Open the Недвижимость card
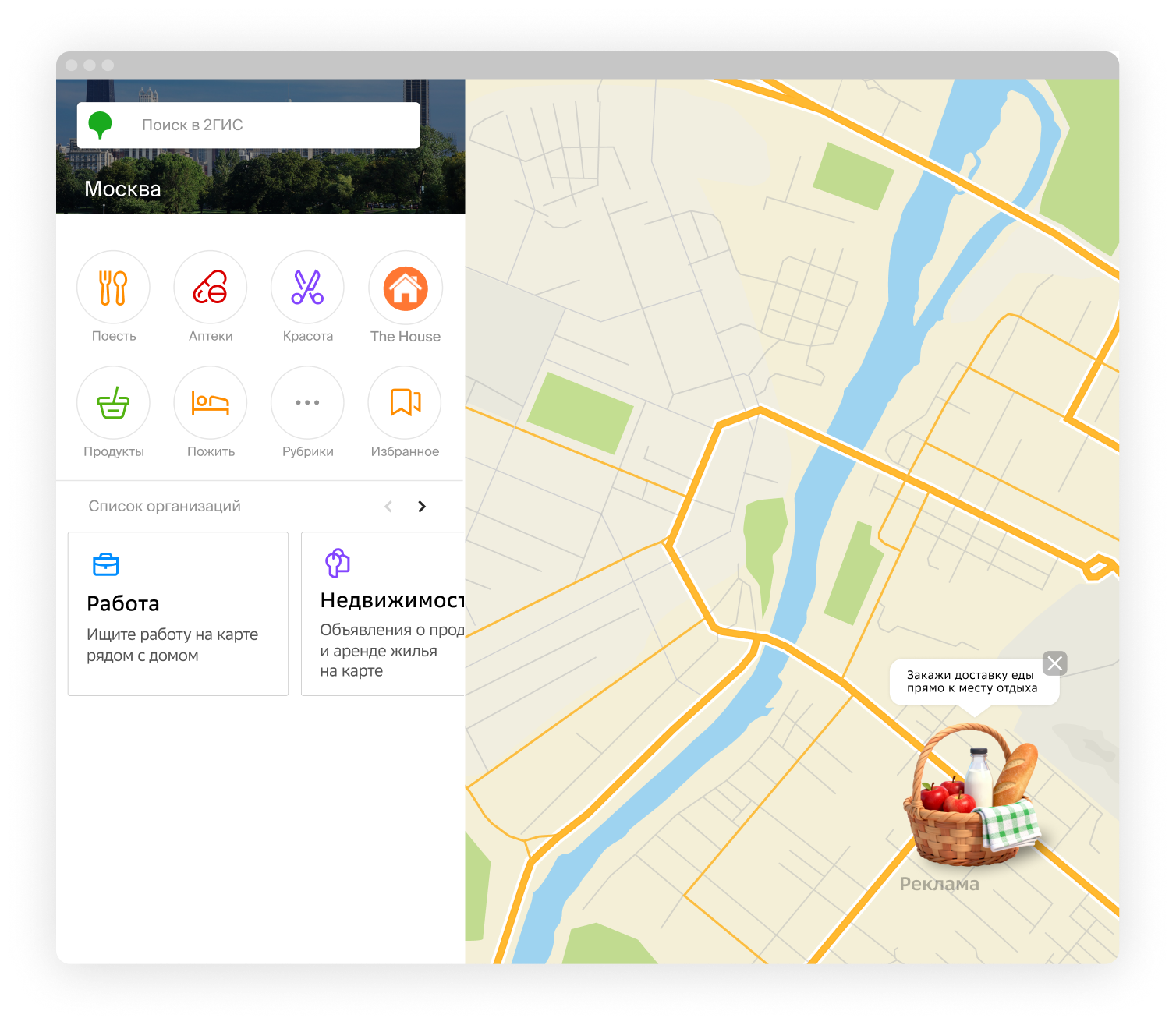This screenshot has width=1176, height=1025. click(383, 613)
